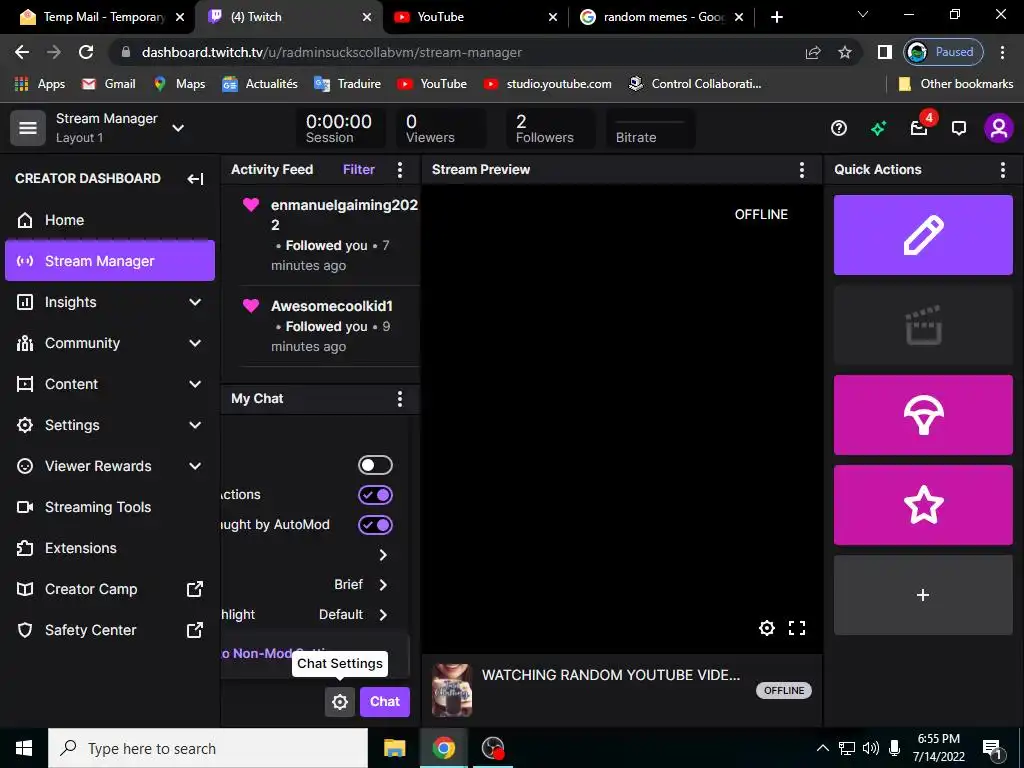Open File Explorer from taskbar
This screenshot has width=1024, height=768.
(x=394, y=748)
